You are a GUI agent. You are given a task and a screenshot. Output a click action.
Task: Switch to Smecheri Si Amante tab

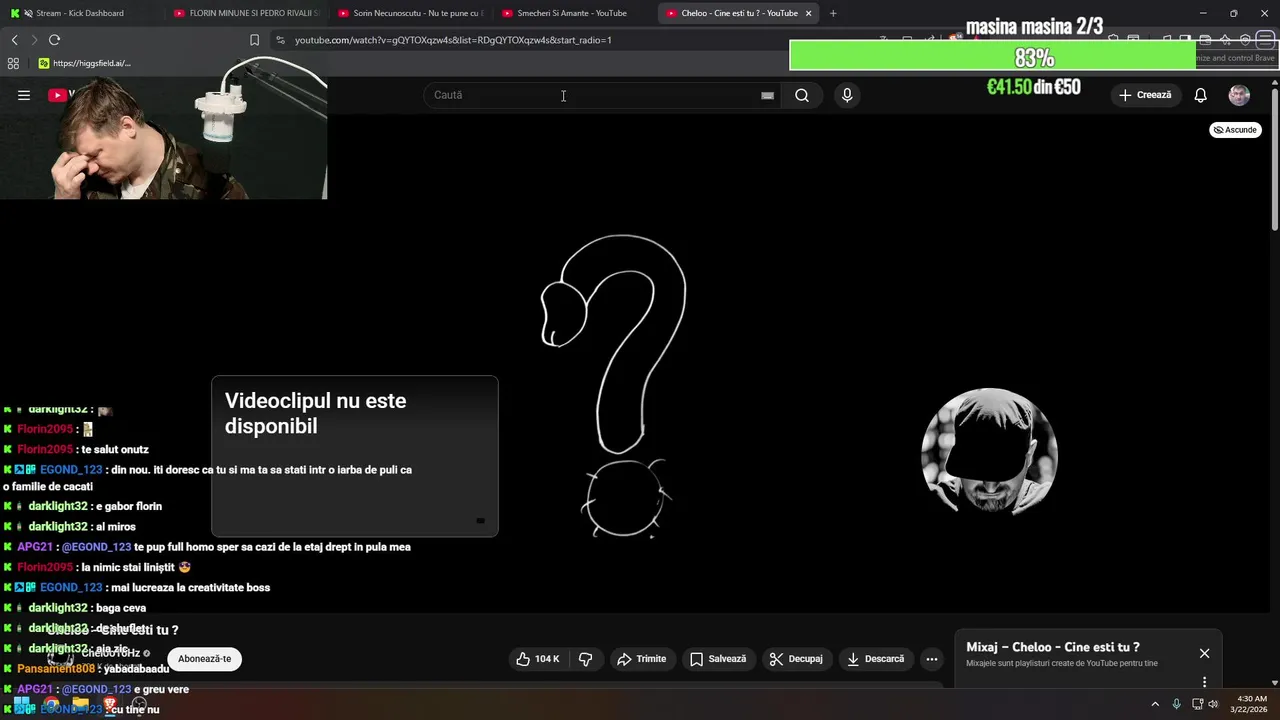click(573, 13)
